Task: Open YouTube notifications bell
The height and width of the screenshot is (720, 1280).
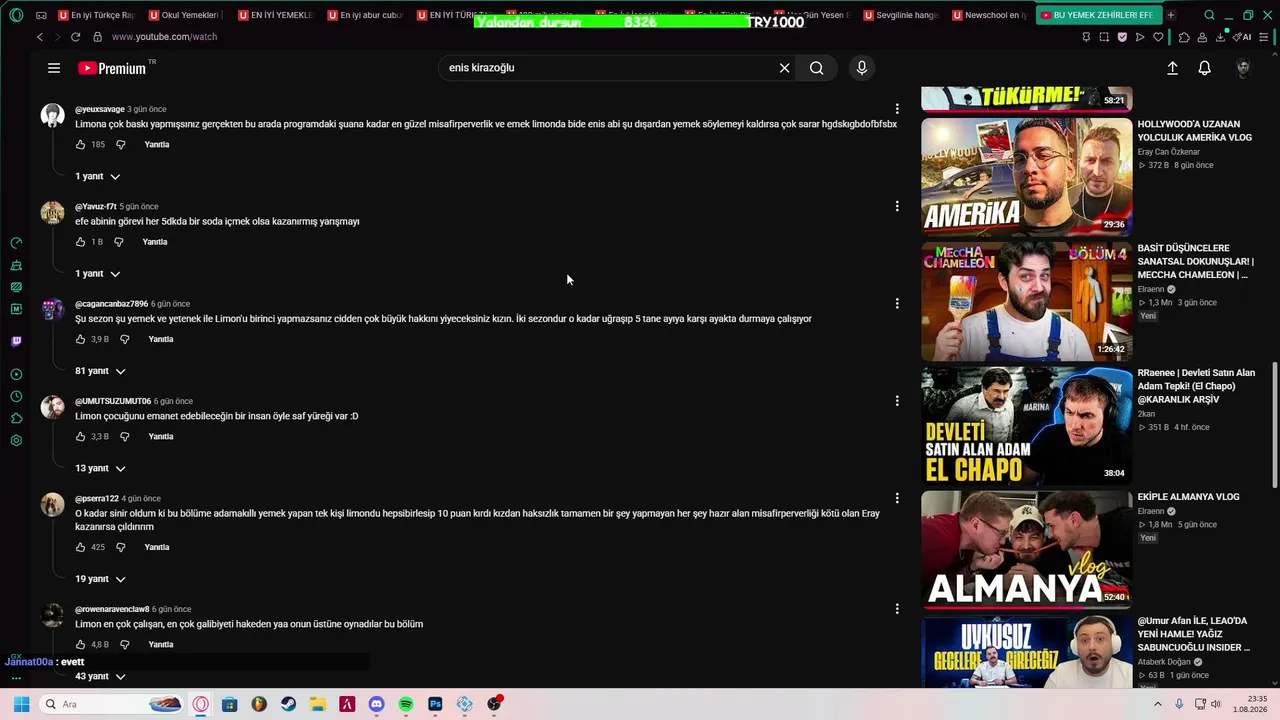Action: 1205,68
